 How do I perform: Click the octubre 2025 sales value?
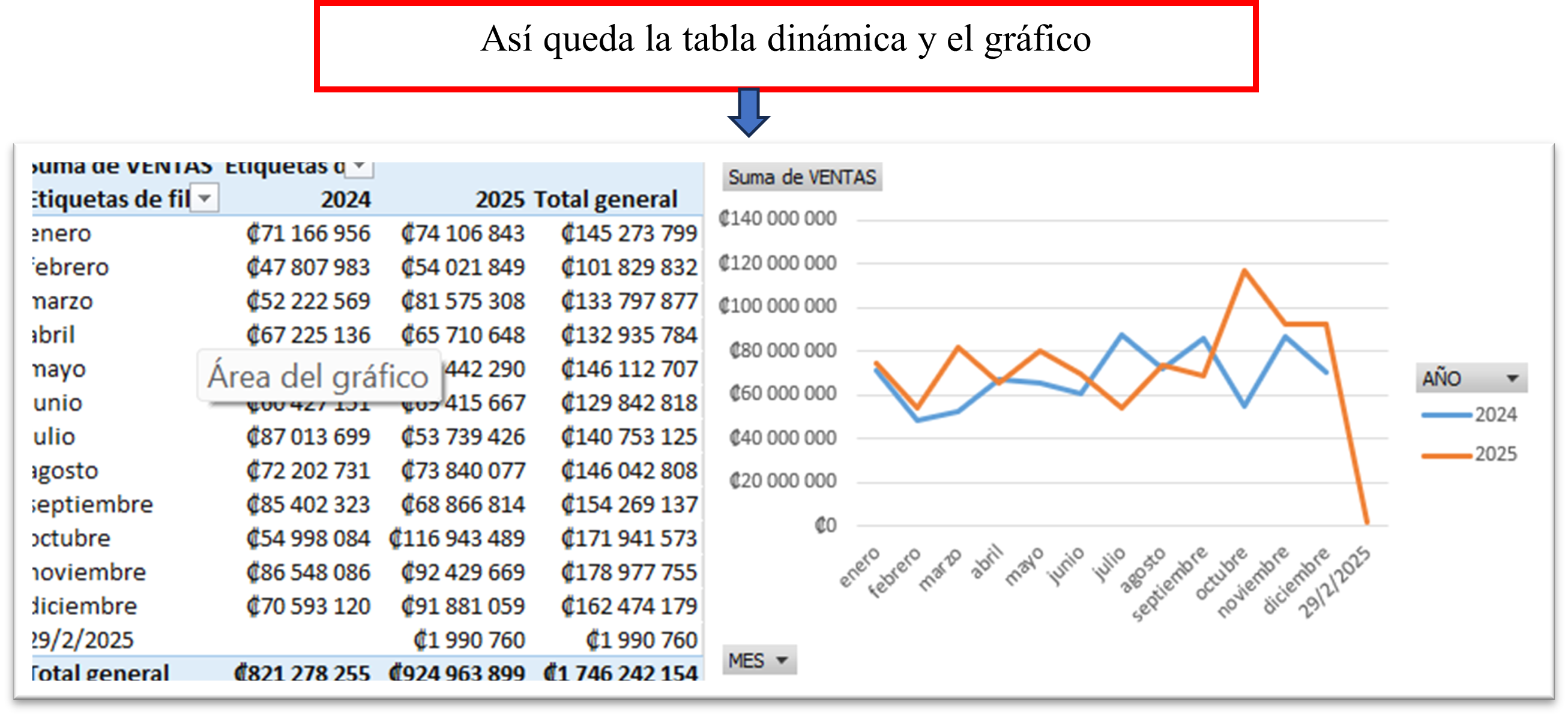click(x=457, y=538)
